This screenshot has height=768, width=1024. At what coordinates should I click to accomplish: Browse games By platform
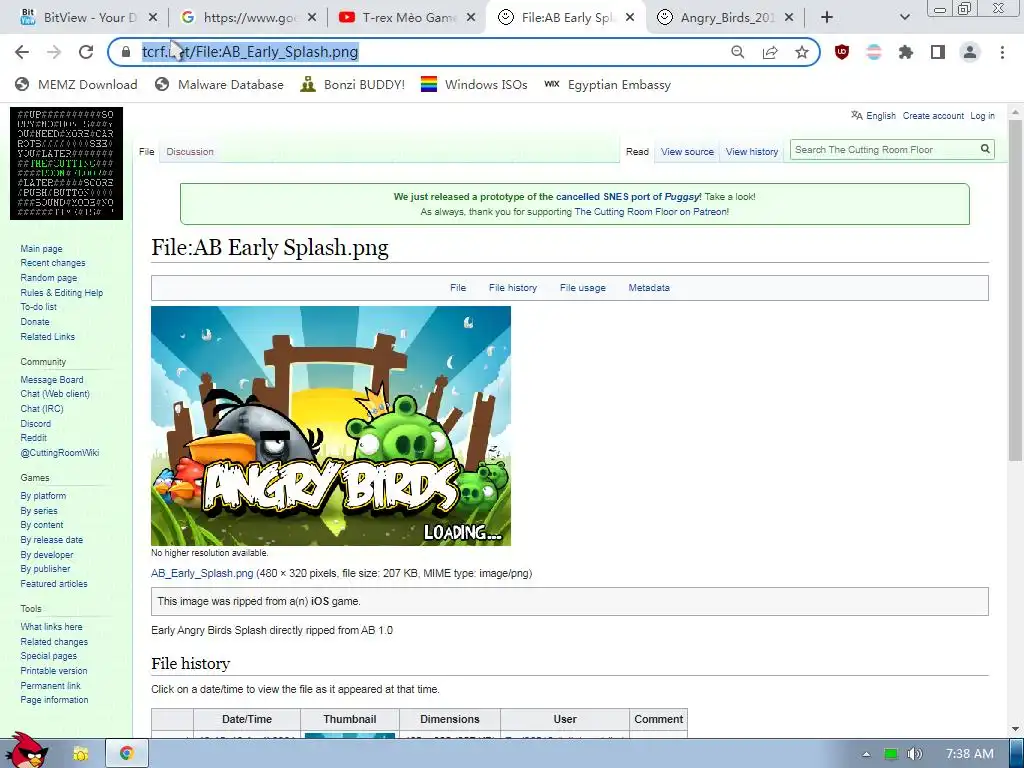[x=43, y=496]
